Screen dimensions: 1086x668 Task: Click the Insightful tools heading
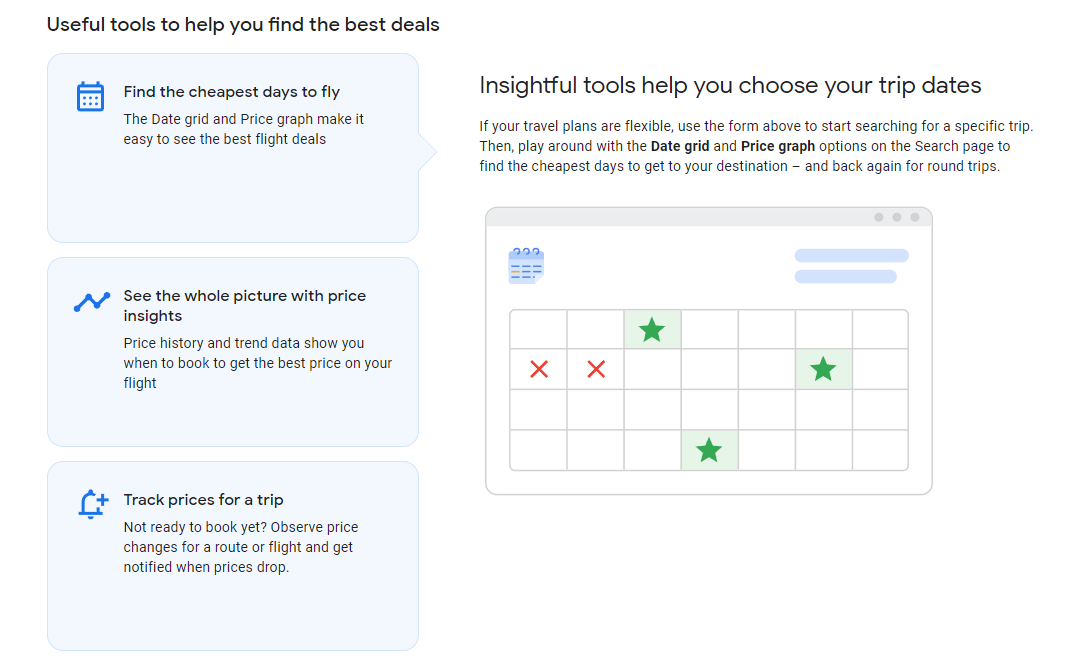[730, 85]
